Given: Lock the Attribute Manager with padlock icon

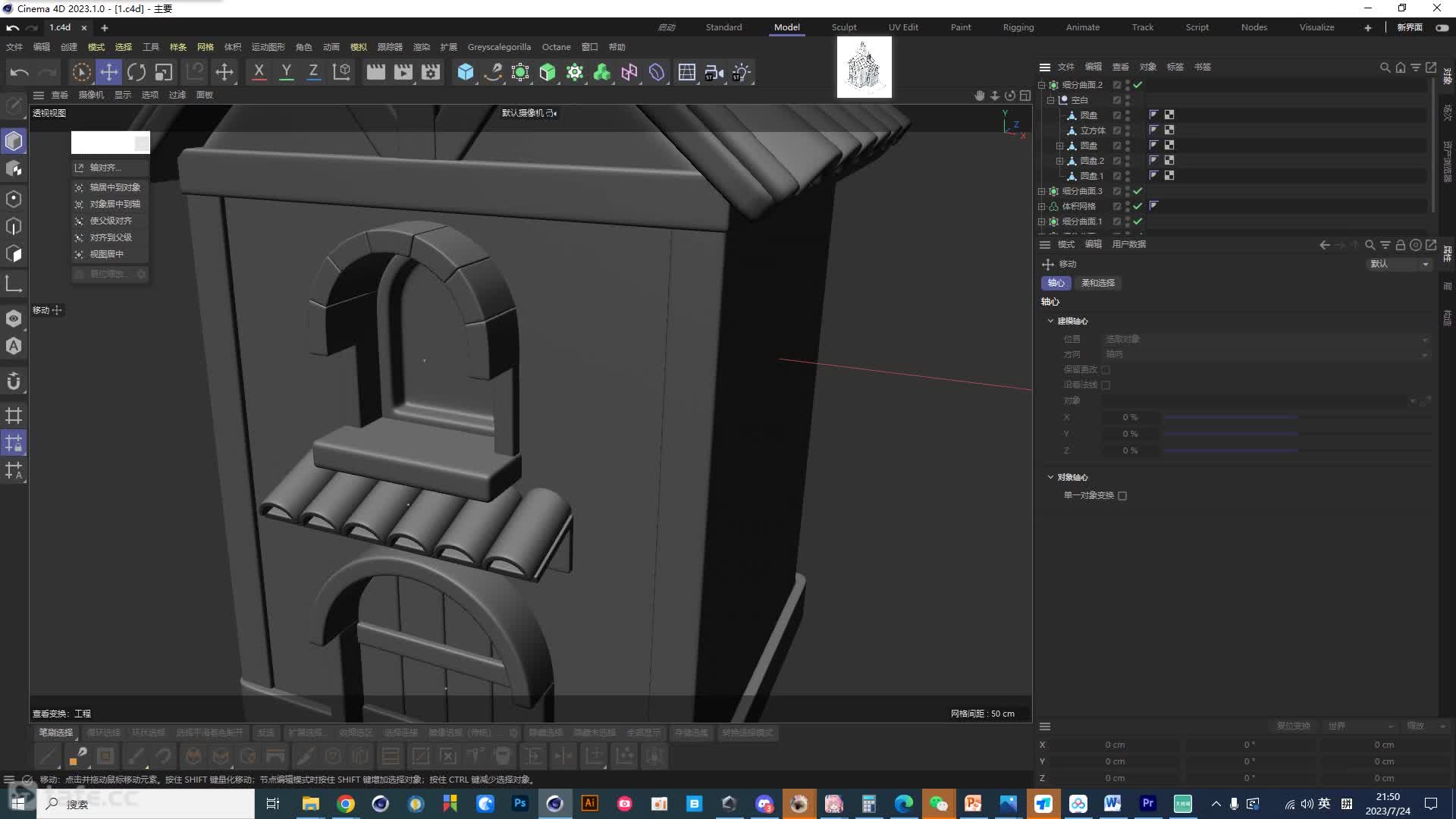Looking at the screenshot, I should click(x=1400, y=245).
